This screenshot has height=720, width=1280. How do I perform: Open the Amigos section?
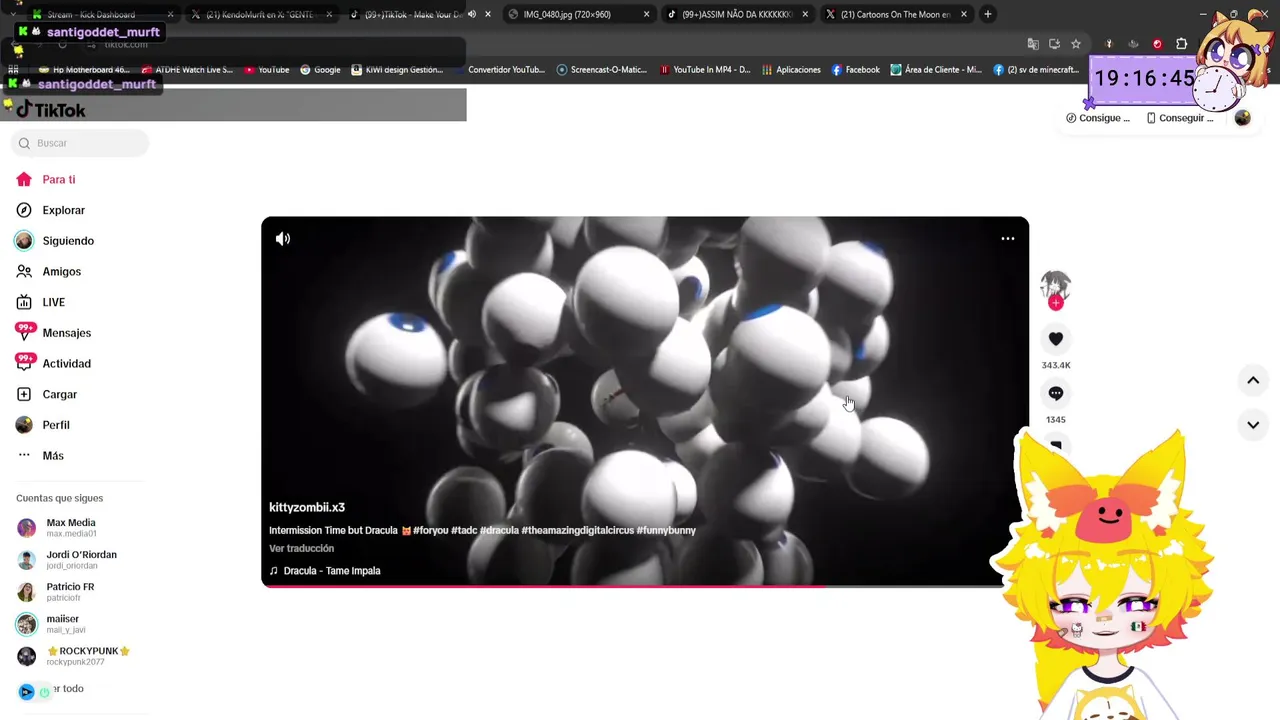(x=48, y=272)
